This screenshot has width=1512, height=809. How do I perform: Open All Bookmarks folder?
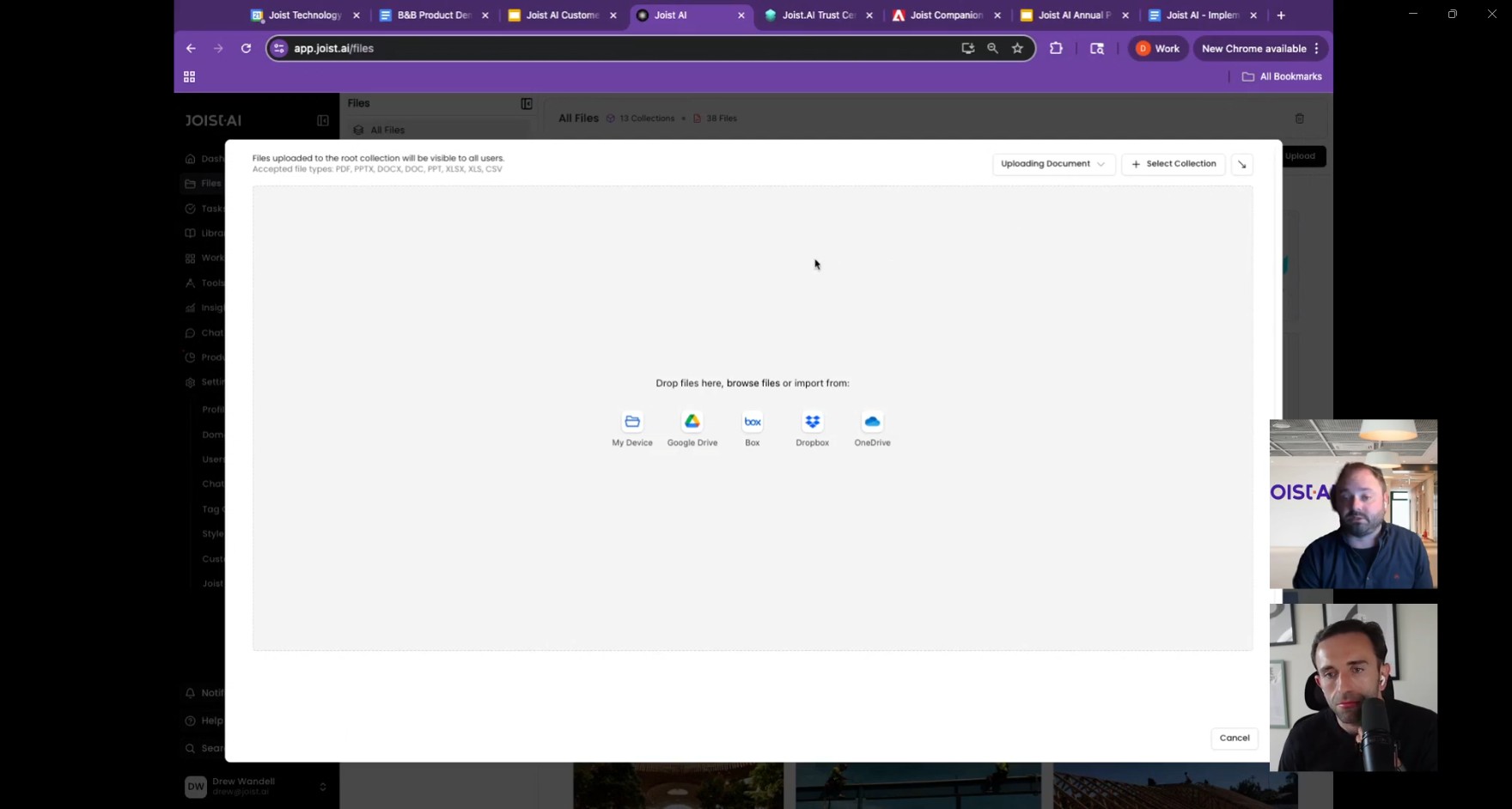[1282, 76]
